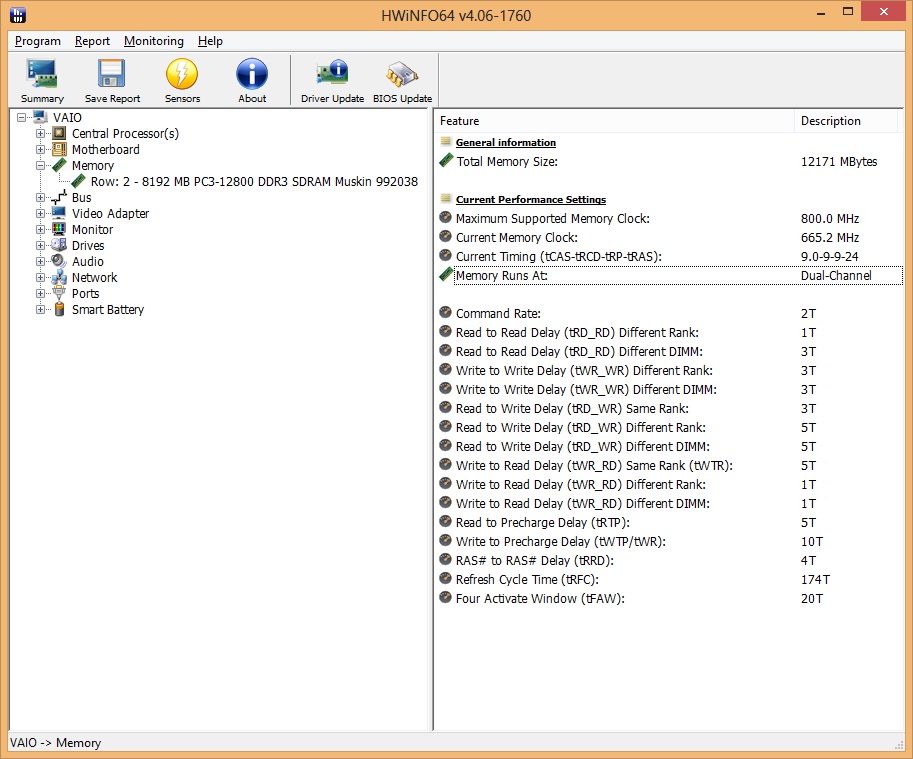Open the Program menu

coord(38,41)
